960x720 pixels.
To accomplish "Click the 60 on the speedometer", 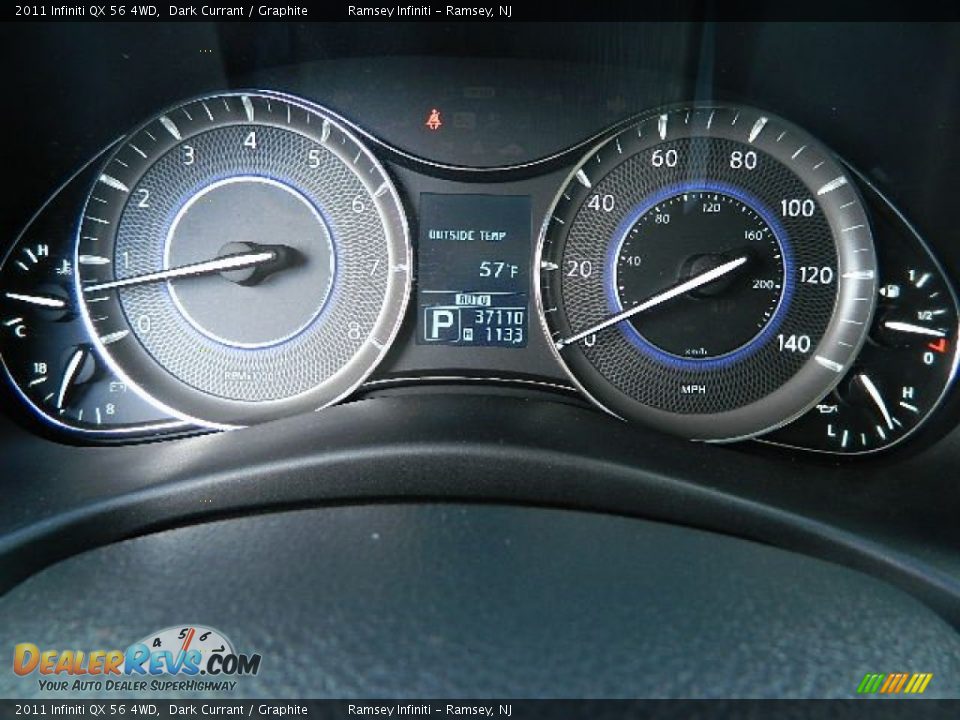I will (664, 159).
